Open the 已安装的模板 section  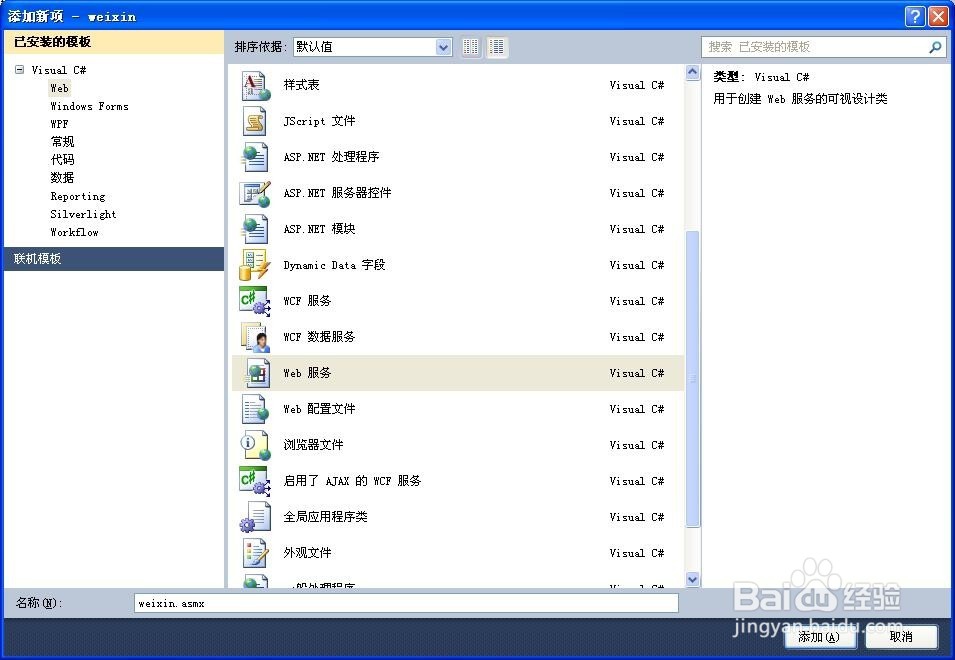click(114, 42)
